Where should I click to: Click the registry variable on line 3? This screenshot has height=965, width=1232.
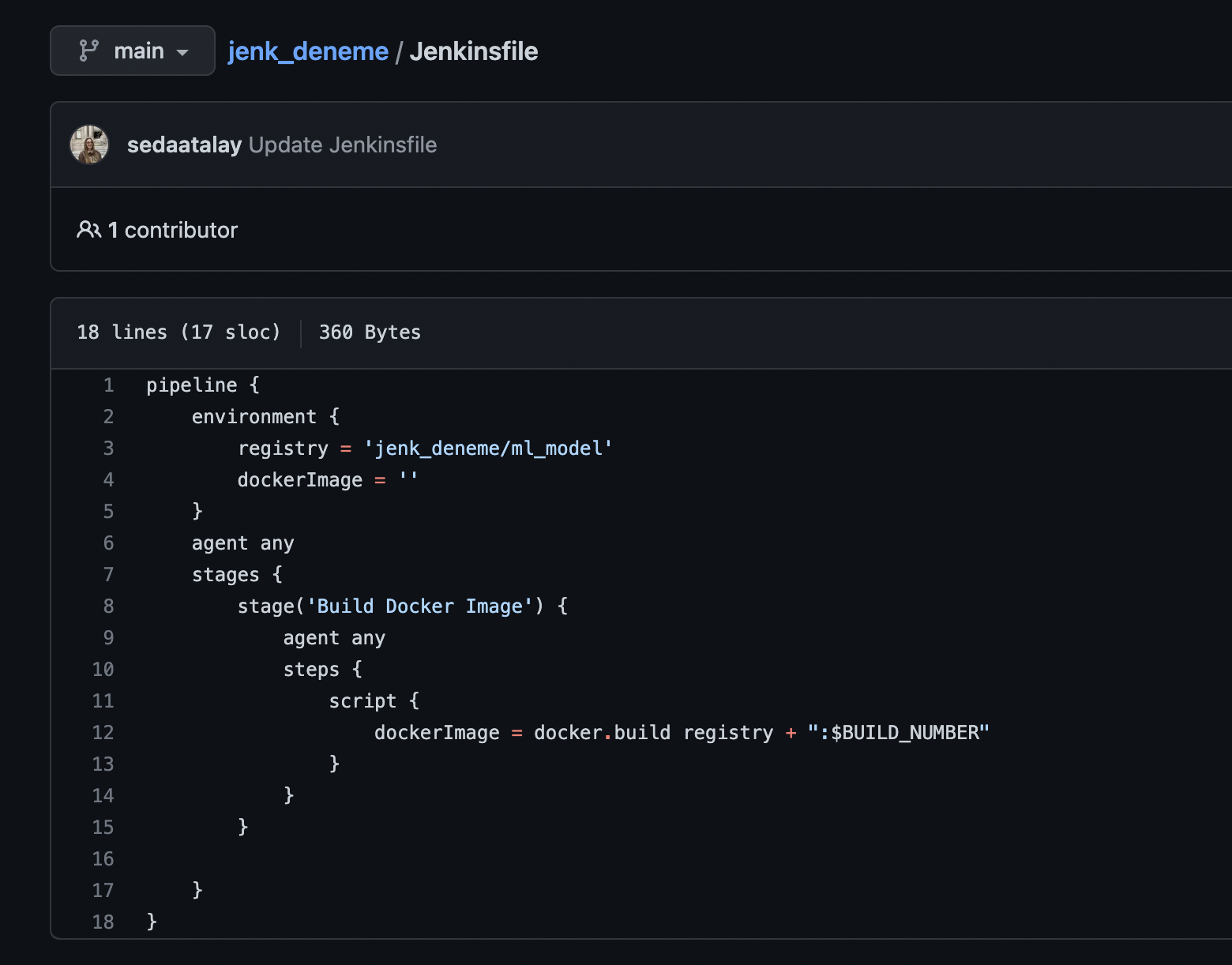pyautogui.click(x=284, y=448)
